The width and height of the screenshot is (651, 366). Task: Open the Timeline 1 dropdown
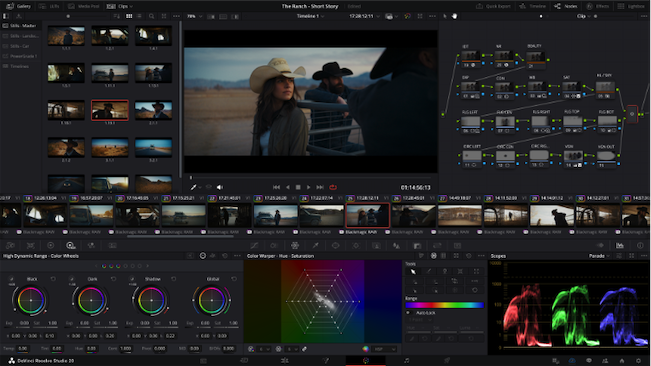point(310,16)
